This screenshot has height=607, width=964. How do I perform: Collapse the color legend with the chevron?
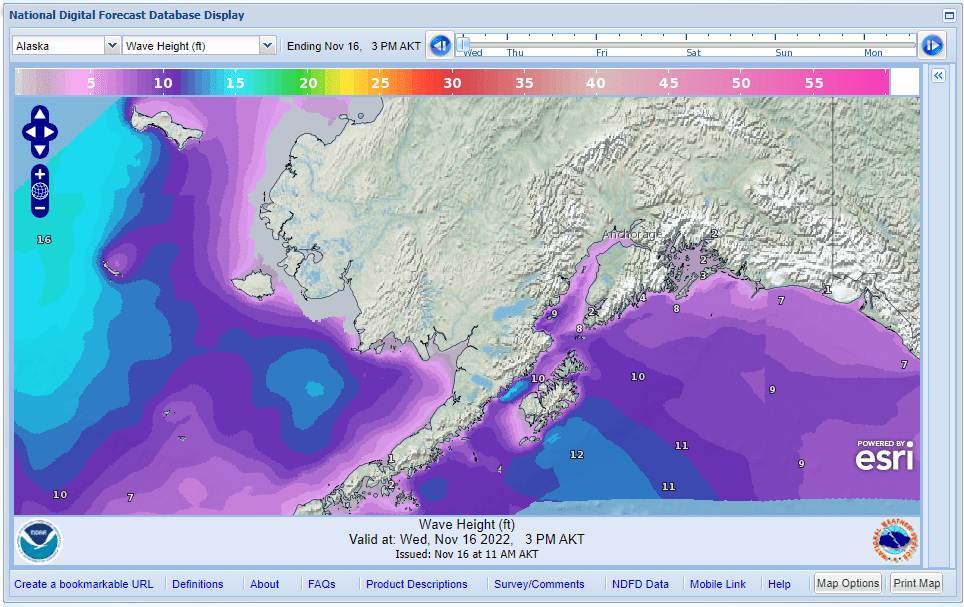tap(937, 74)
